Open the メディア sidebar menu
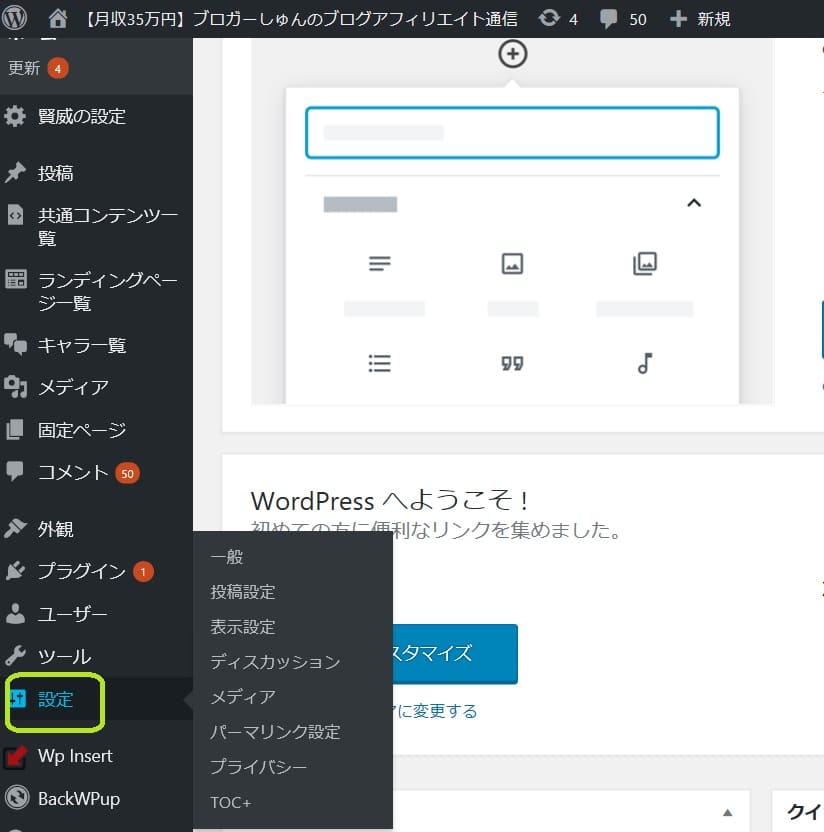Screen dimensions: 824x832 (x=73, y=387)
